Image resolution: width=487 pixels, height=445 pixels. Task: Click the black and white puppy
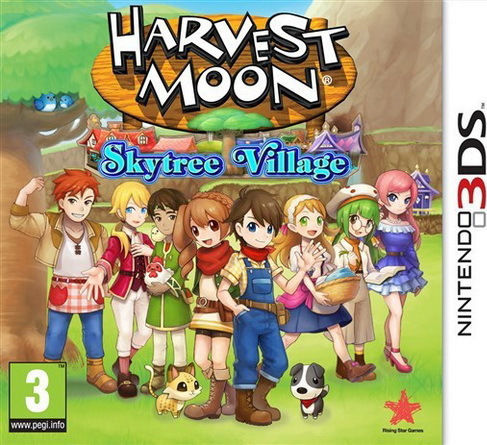click(x=308, y=389)
